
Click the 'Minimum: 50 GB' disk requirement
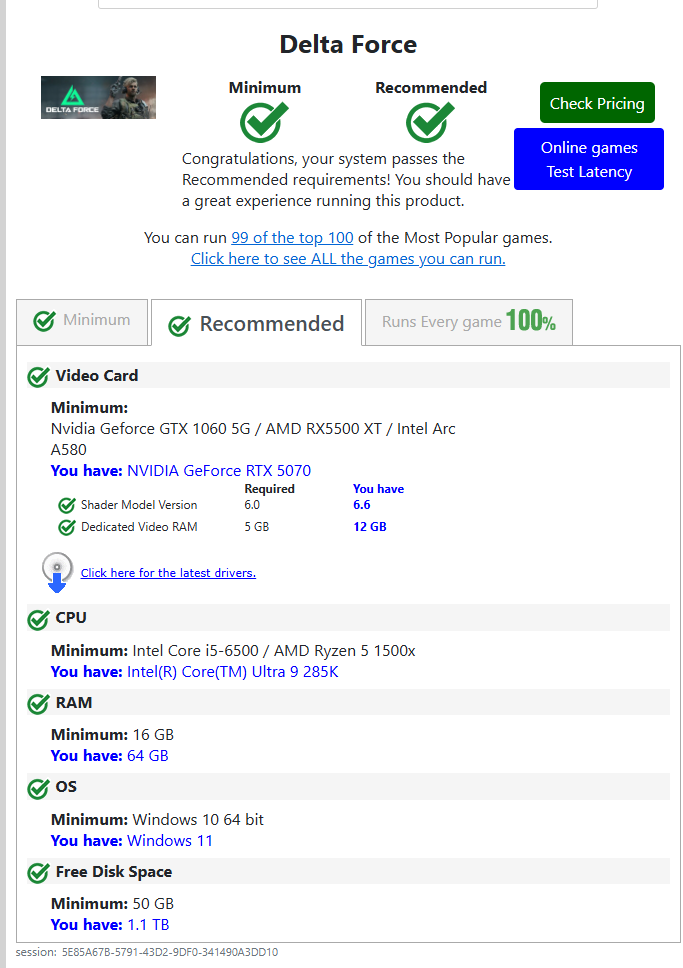click(x=112, y=904)
